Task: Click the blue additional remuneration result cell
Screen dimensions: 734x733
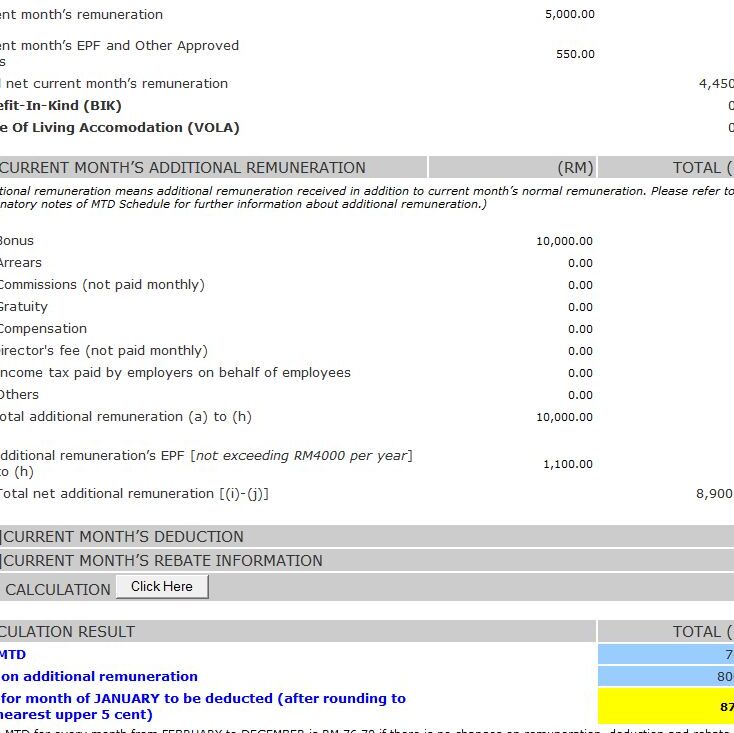Action: point(665,676)
